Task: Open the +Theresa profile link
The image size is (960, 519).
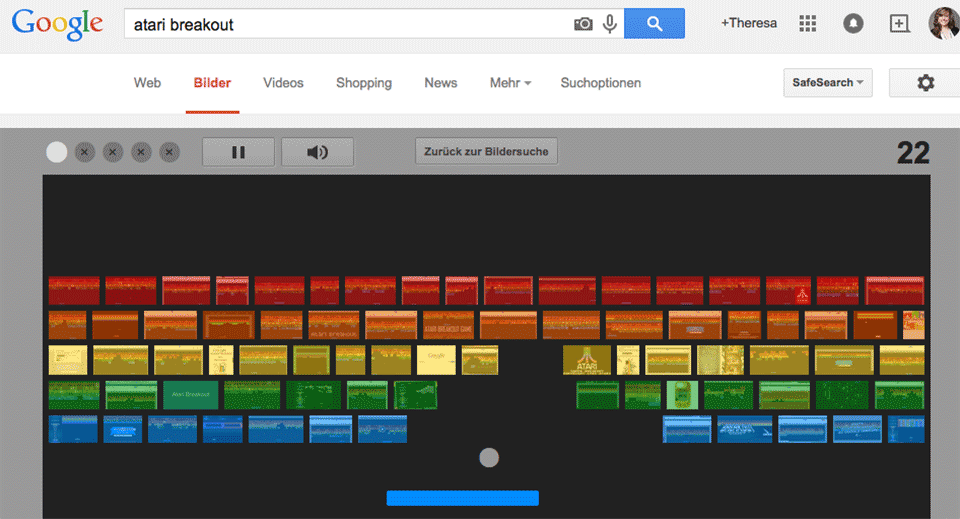Action: pos(749,23)
